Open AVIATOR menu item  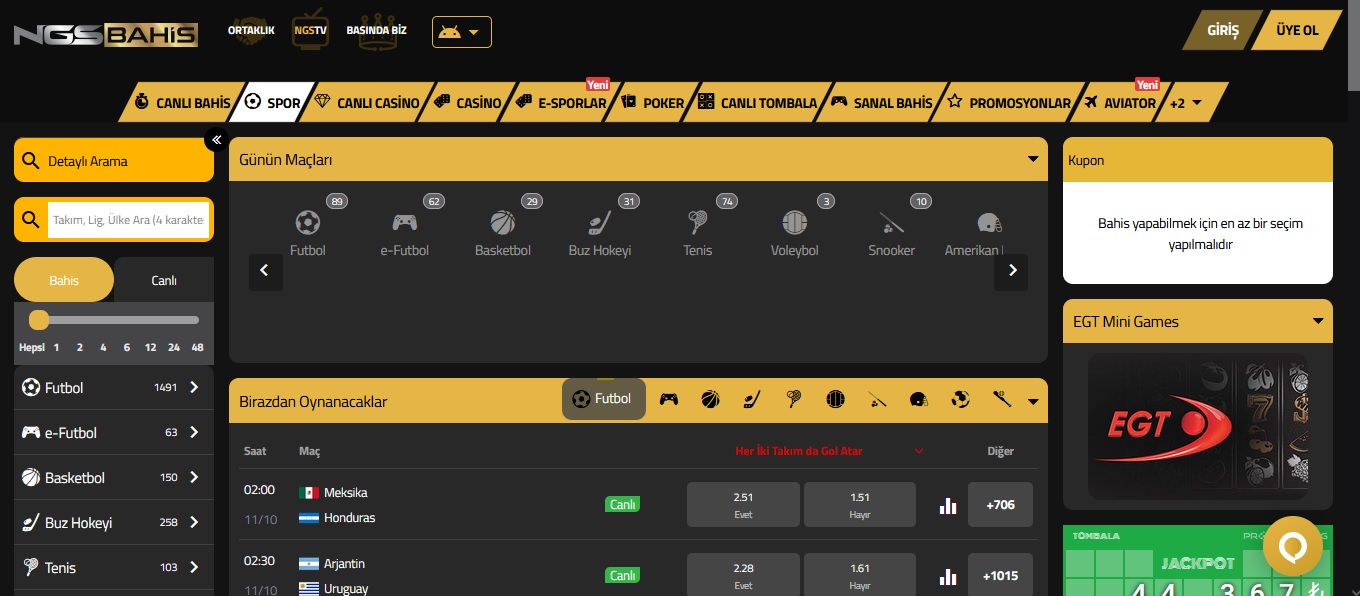pos(1118,102)
